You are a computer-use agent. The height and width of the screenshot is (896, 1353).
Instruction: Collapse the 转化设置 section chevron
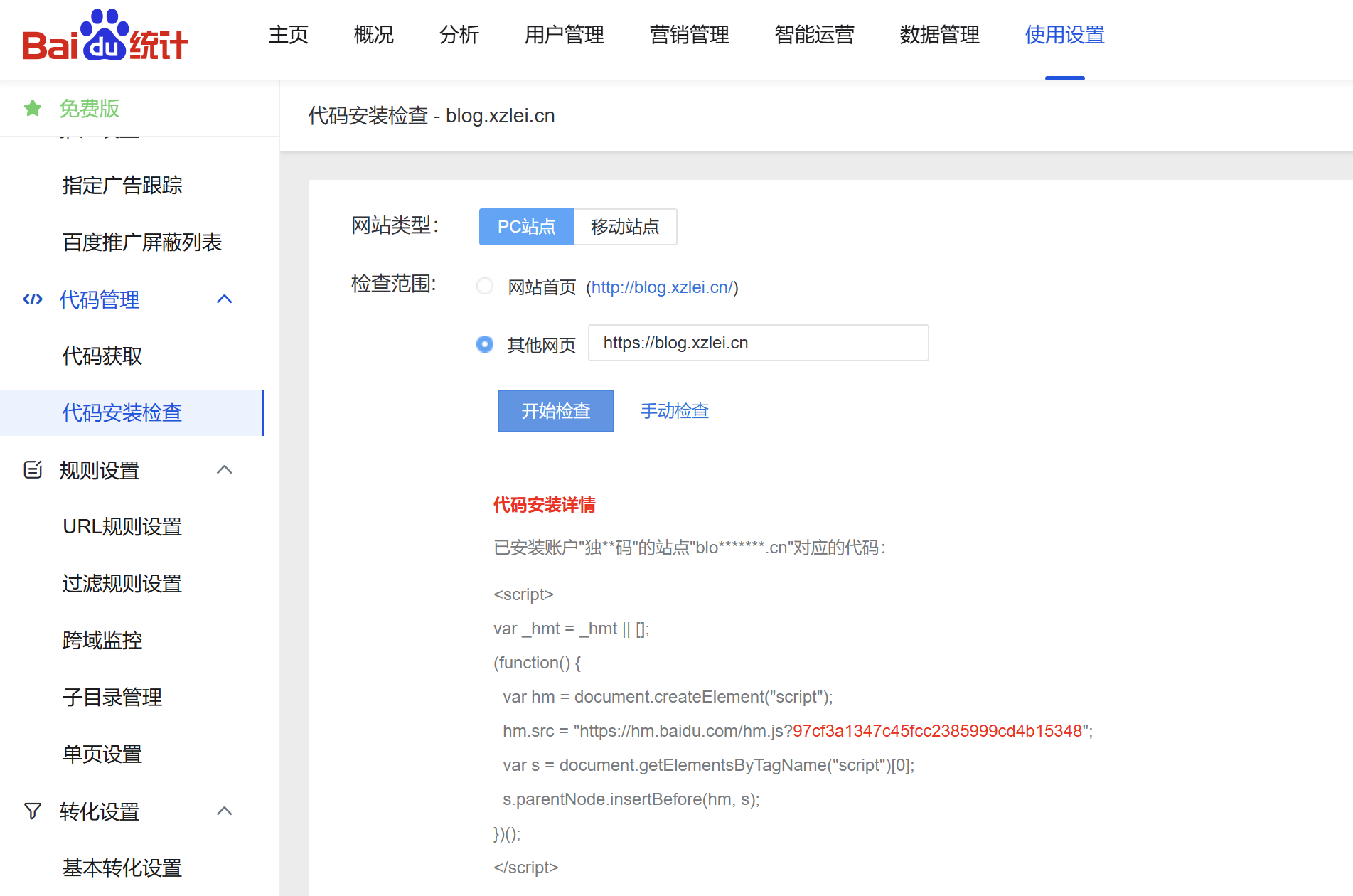[x=225, y=811]
